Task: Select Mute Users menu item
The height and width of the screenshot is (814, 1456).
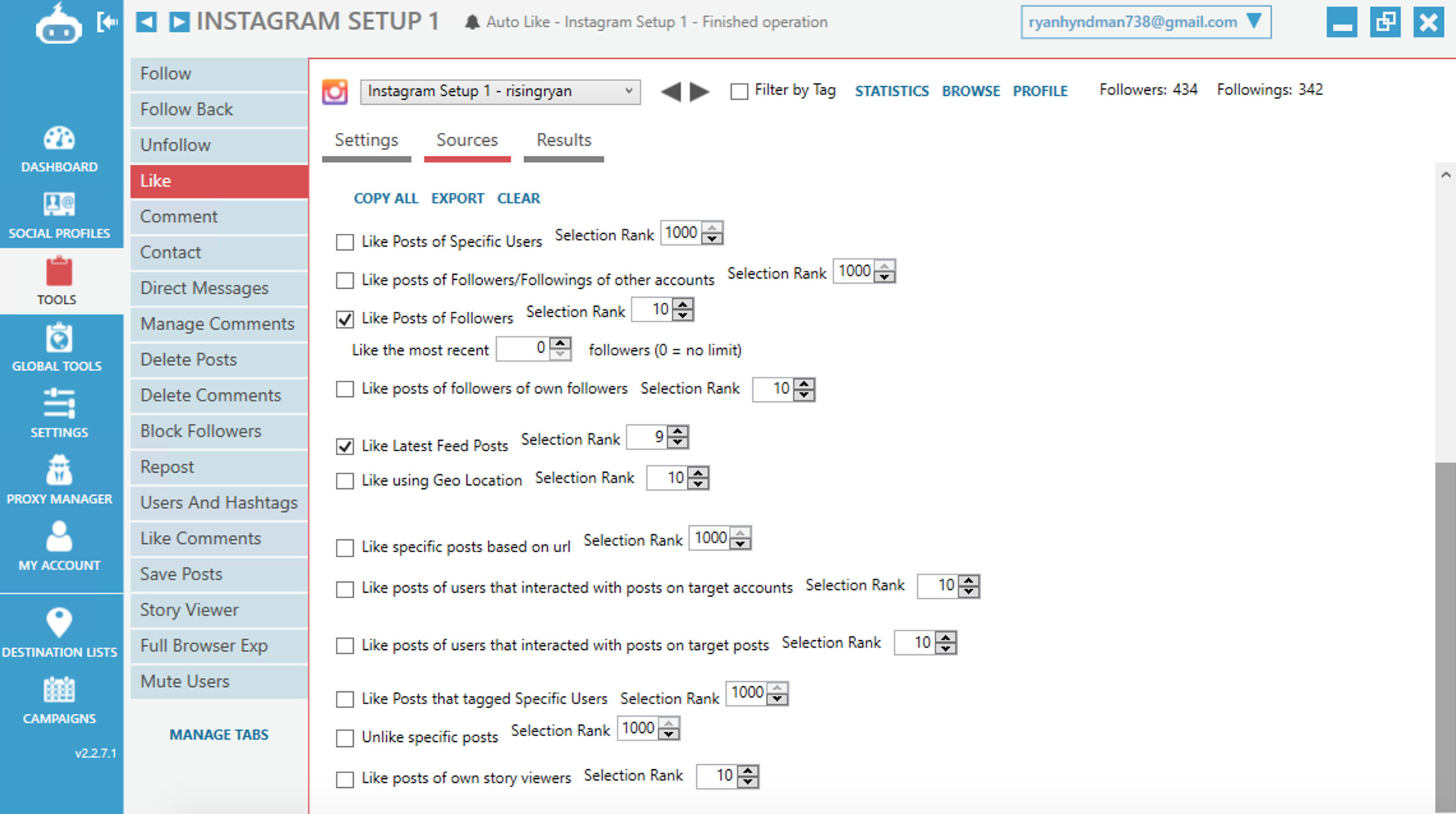Action: click(219, 682)
